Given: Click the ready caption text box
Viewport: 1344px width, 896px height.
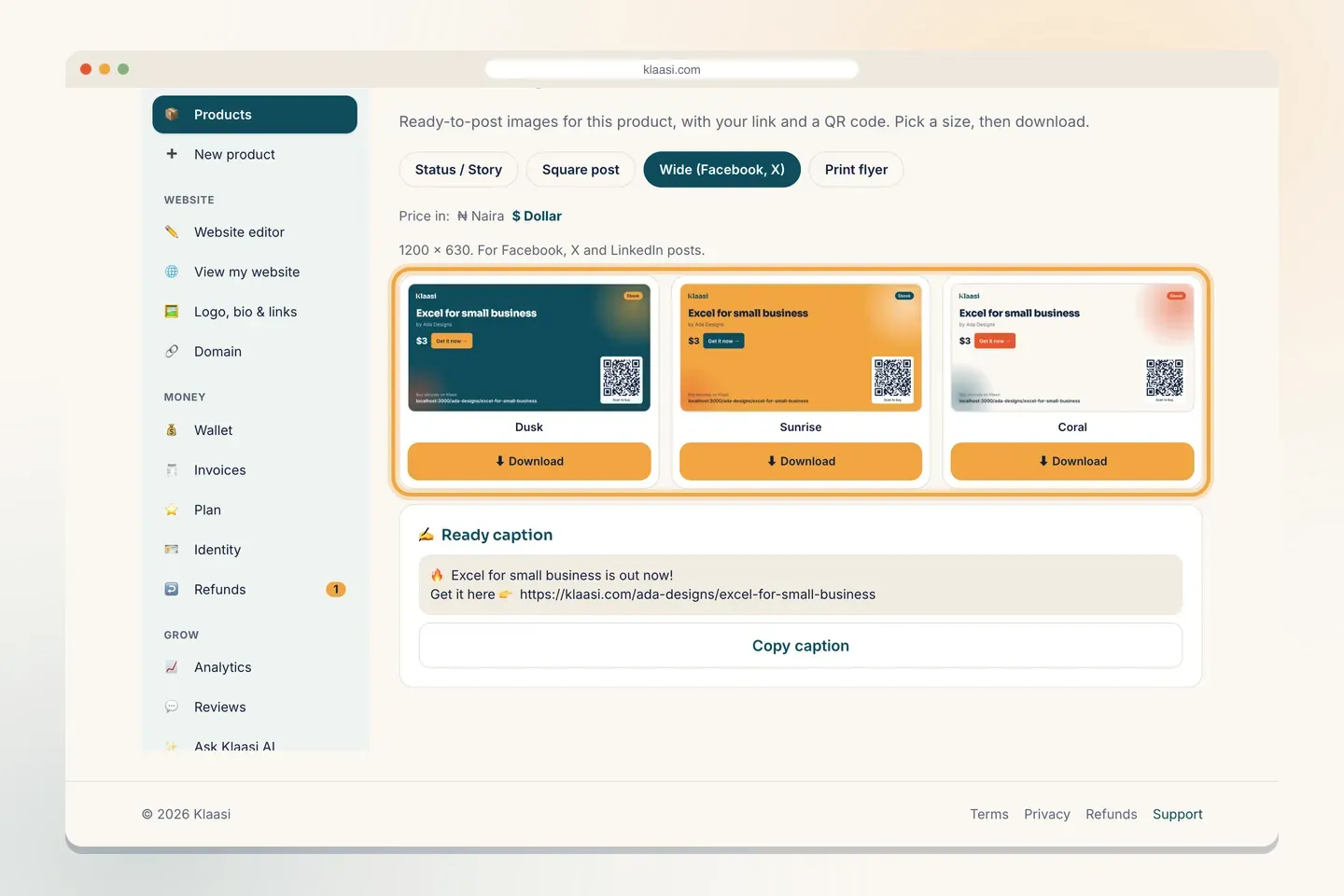Looking at the screenshot, I should [801, 585].
